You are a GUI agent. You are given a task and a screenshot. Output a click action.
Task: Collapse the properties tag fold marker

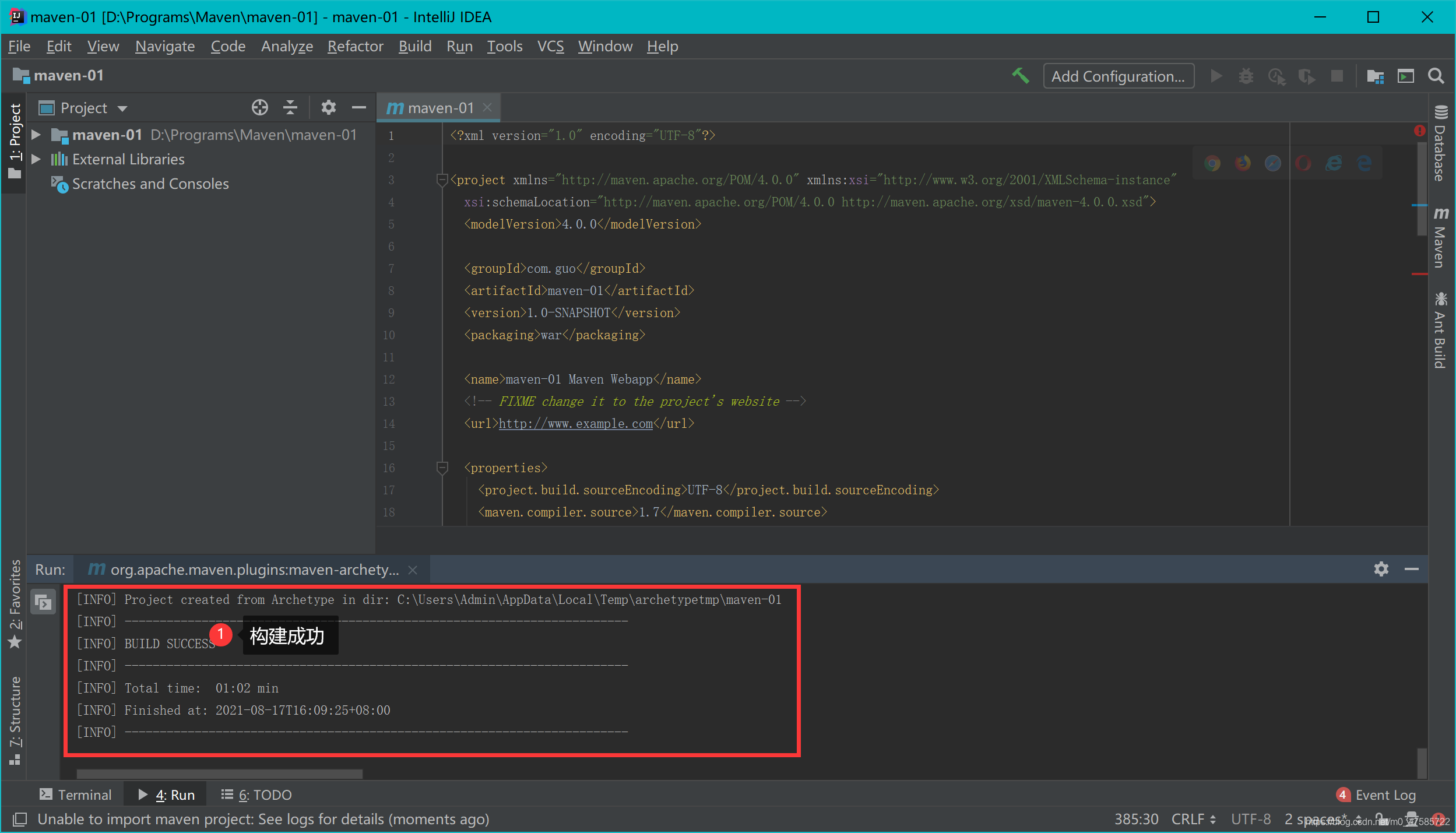(442, 468)
